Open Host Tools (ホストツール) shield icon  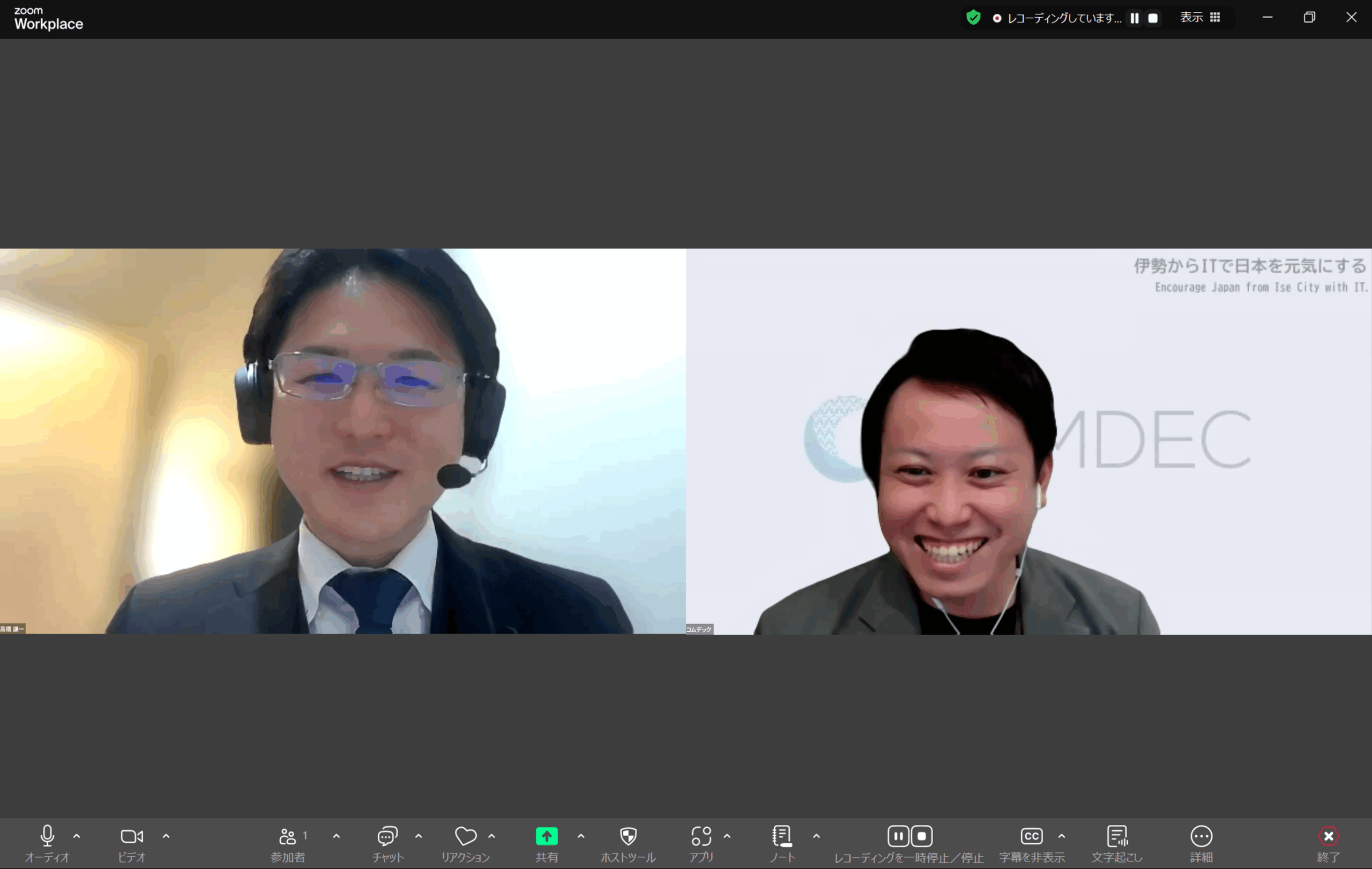(628, 836)
